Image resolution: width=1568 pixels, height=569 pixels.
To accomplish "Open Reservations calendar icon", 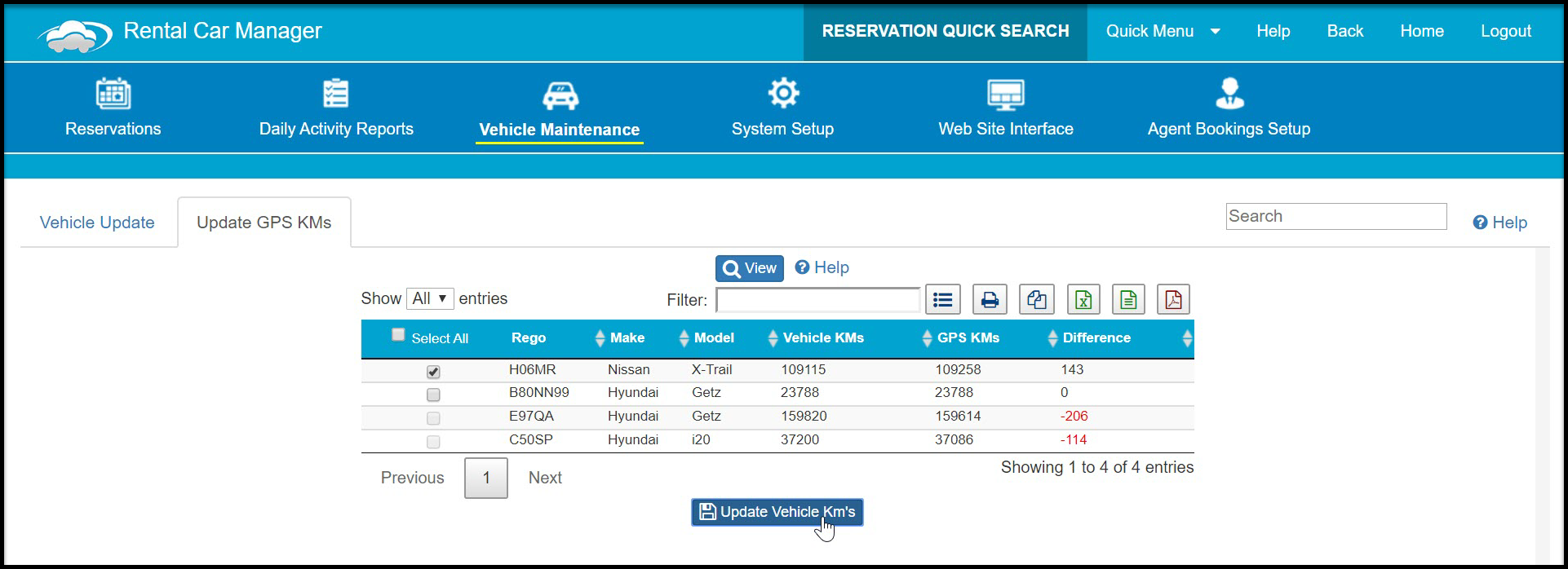I will pyautogui.click(x=113, y=94).
